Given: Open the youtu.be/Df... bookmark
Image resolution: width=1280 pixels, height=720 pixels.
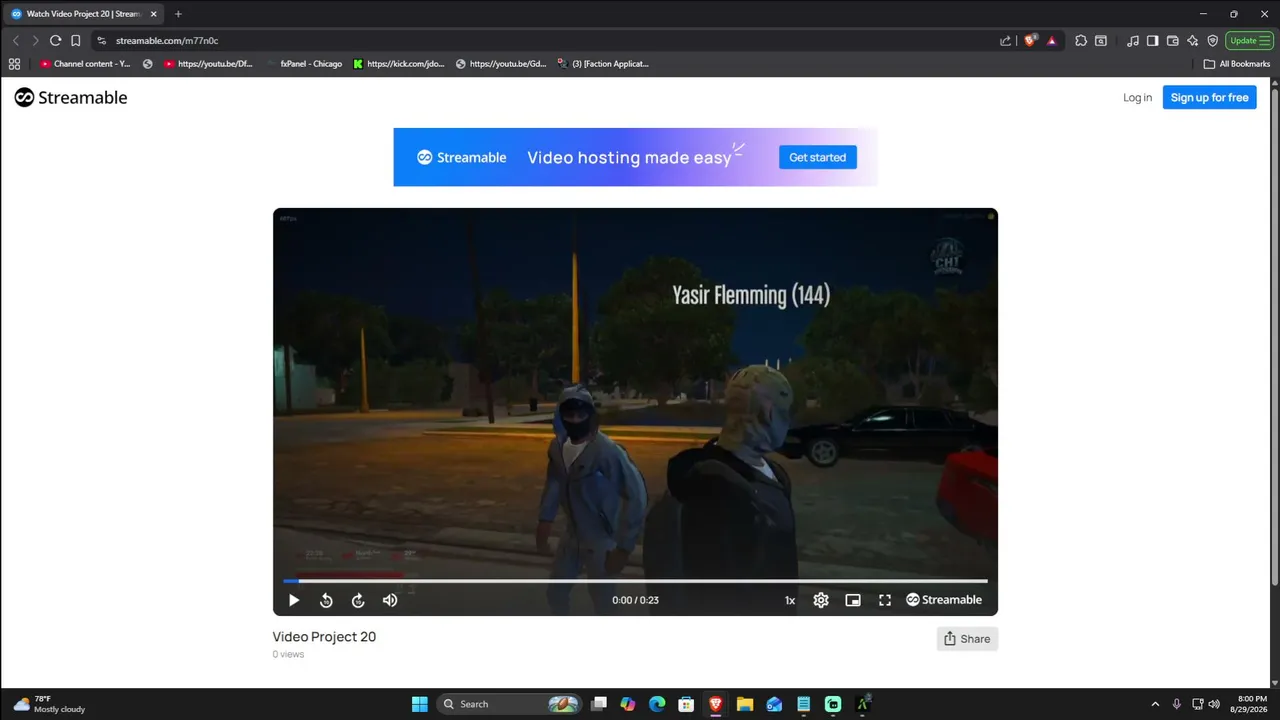Looking at the screenshot, I should (208, 64).
